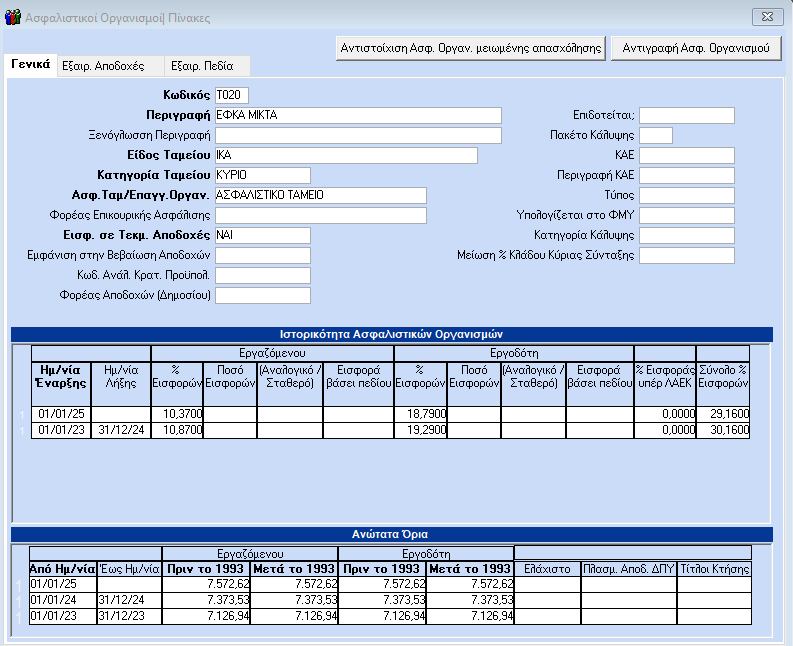Click the Κατηγορία Ταμείου field showing ΚΥΡΙΟ
This screenshot has width=793, height=646.
click(x=262, y=175)
